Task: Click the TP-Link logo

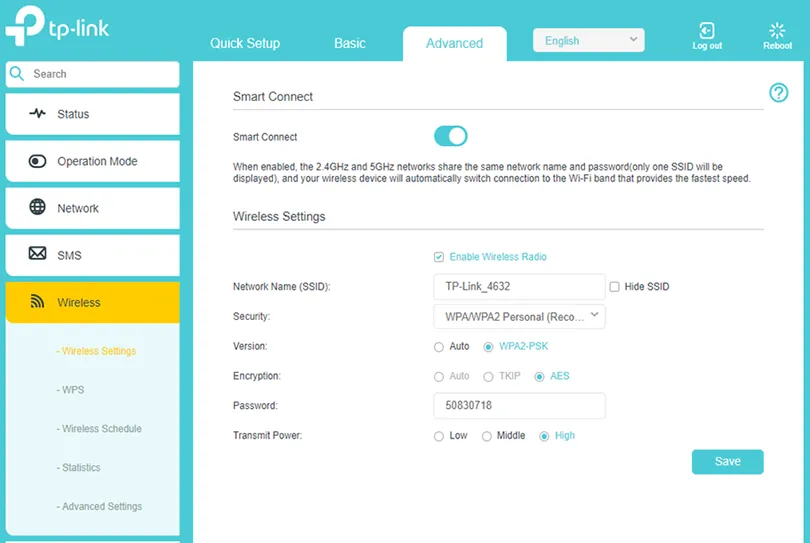Action: (x=57, y=26)
